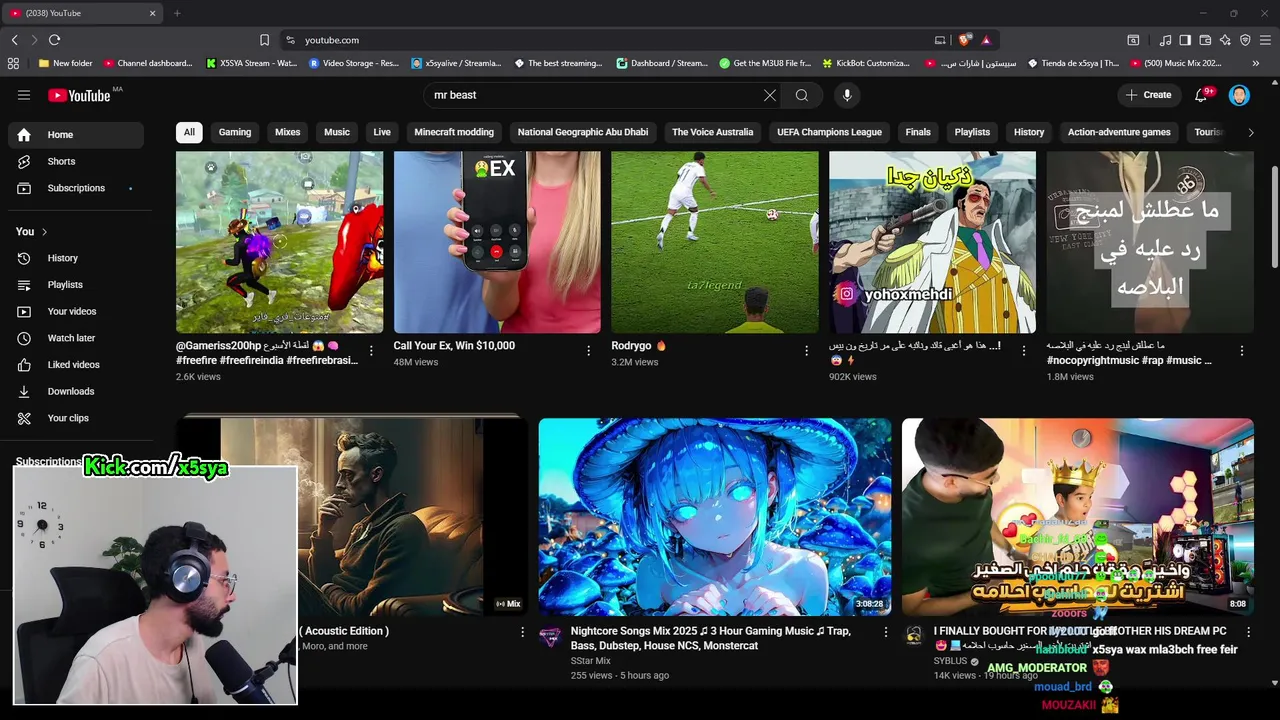The height and width of the screenshot is (720, 1280).
Task: Select the Music filter chip
Action: point(337,132)
